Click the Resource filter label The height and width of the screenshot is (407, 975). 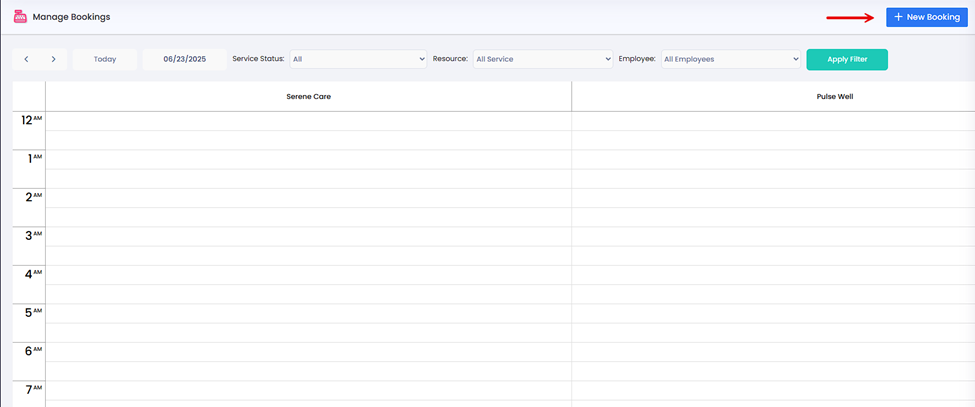[x=450, y=59]
